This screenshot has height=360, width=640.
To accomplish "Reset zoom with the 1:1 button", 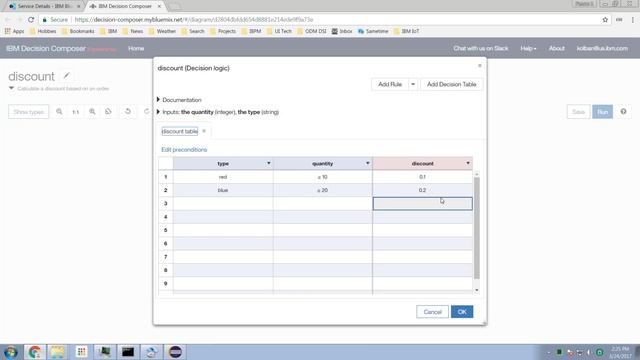I will tap(76, 112).
